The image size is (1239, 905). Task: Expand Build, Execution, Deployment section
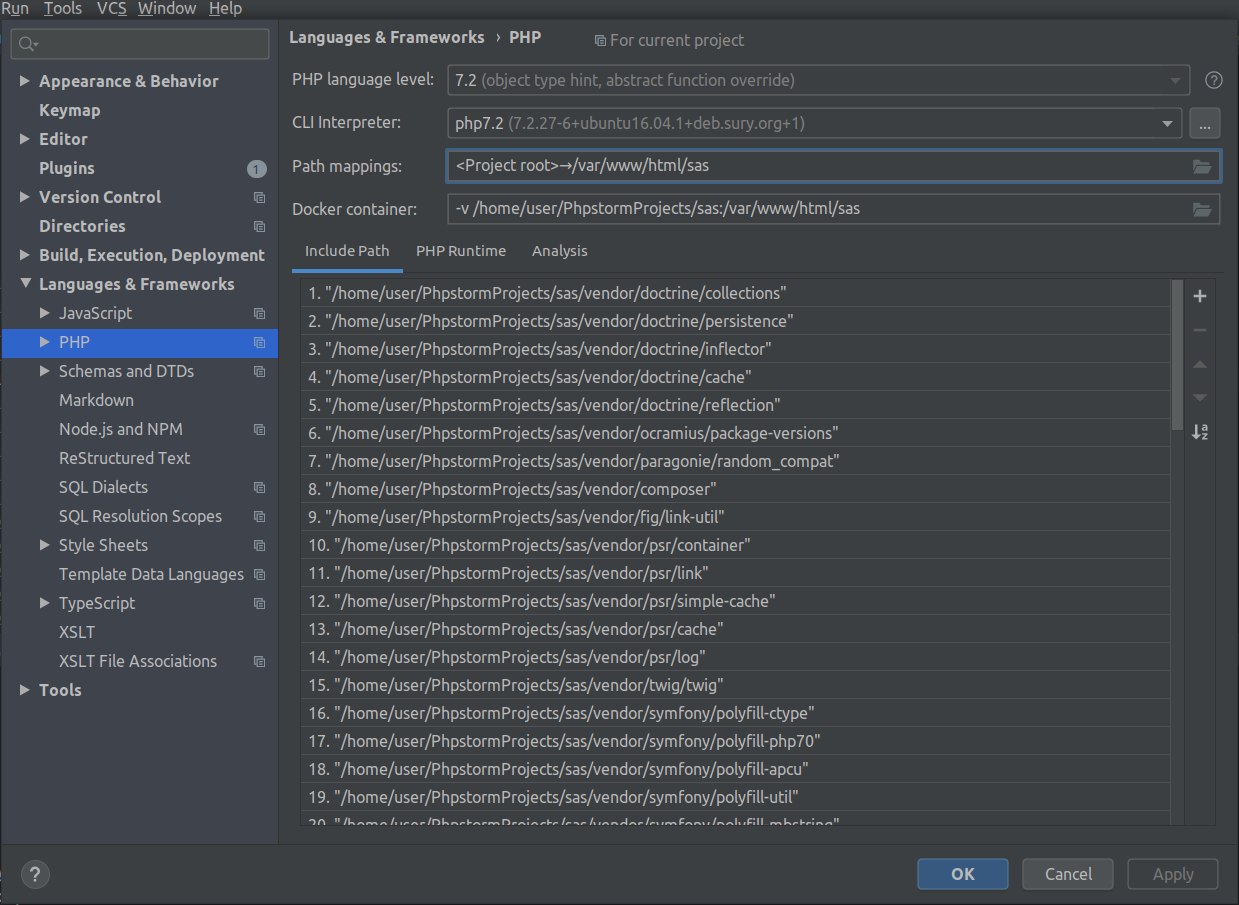coord(25,255)
